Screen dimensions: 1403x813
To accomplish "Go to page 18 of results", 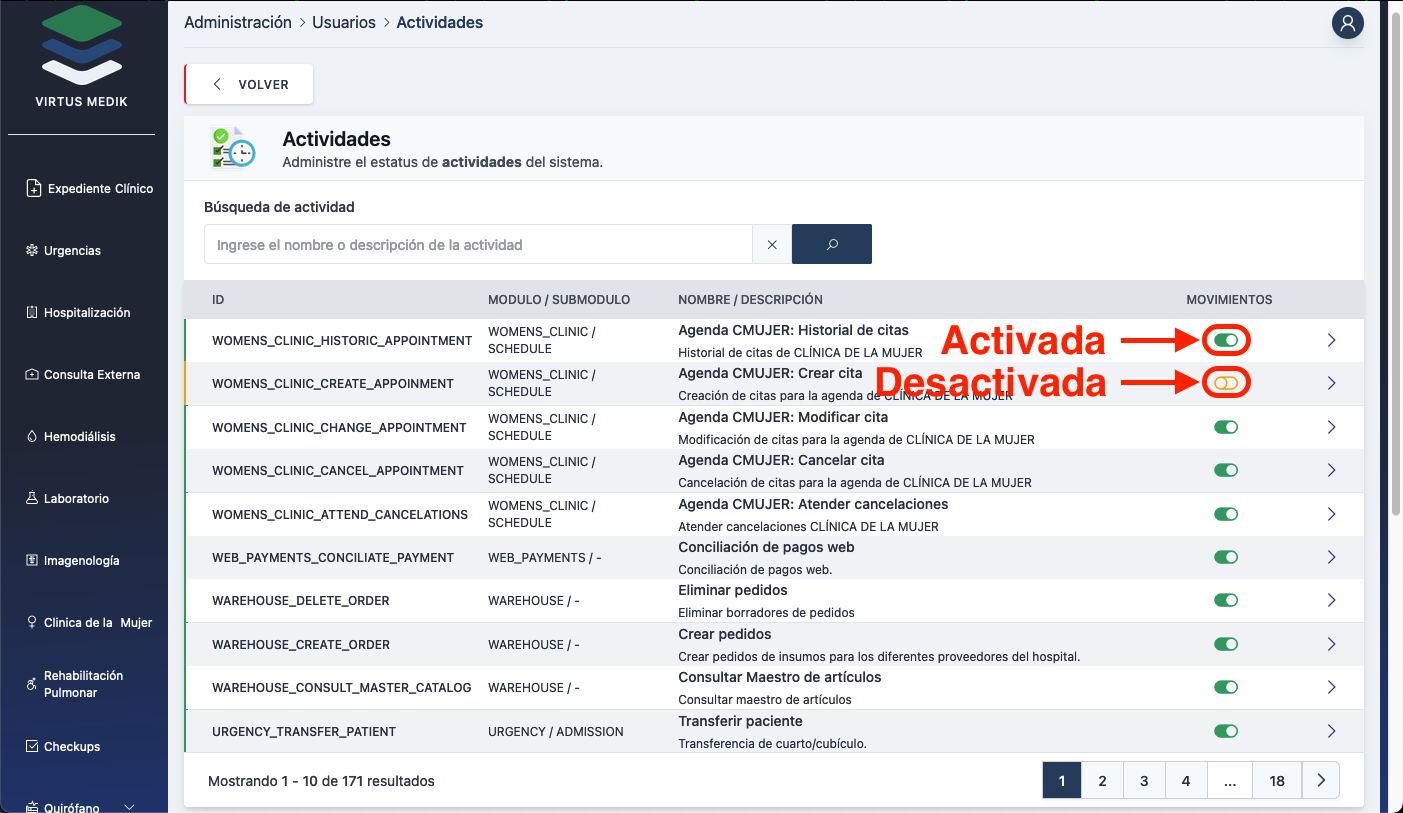I will click(1276, 780).
